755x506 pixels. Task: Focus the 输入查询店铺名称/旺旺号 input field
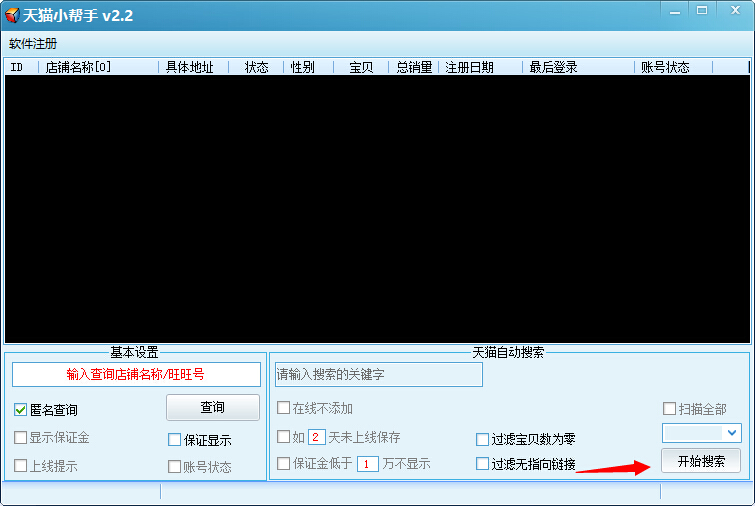[136, 375]
